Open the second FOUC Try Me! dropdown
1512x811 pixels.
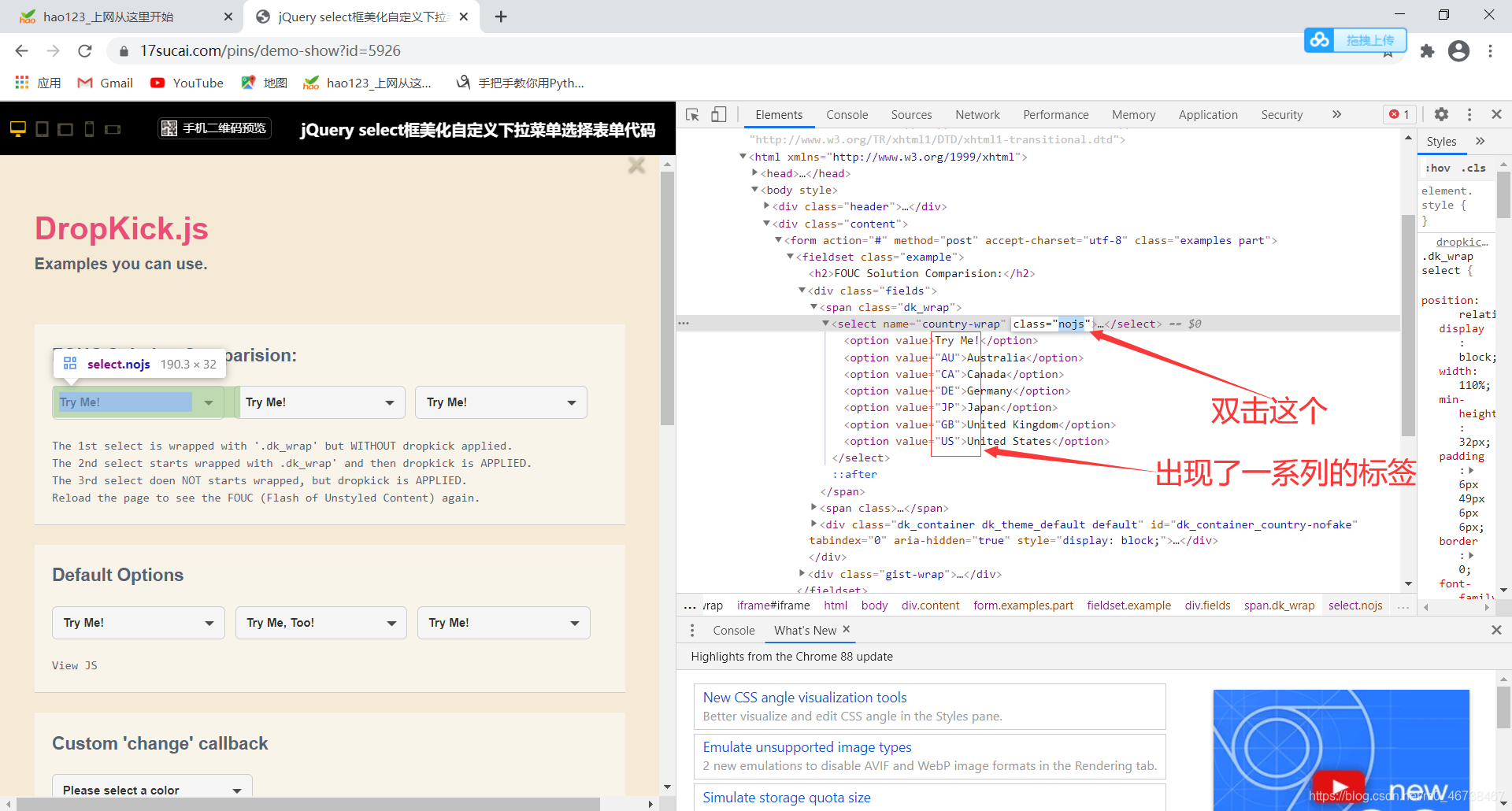(x=321, y=402)
